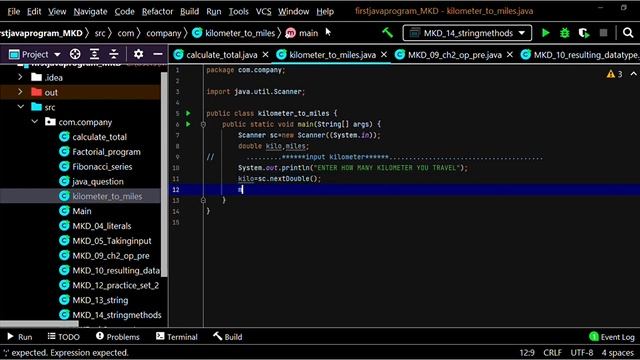Fold the main method block marker
The height and width of the screenshot is (360, 640).
coord(203,124)
